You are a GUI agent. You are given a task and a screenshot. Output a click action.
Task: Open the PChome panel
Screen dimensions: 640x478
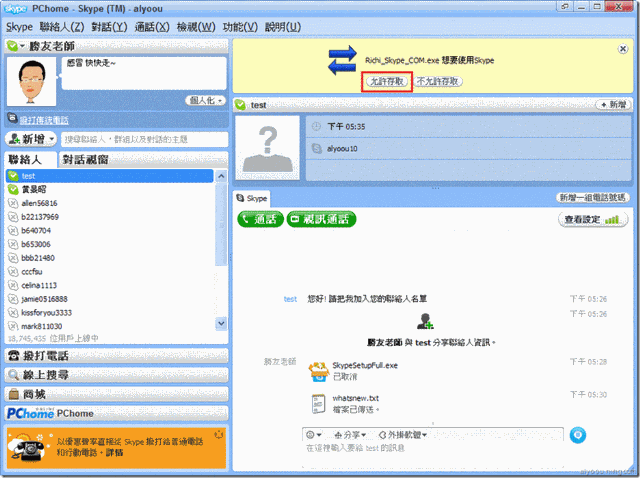click(116, 414)
